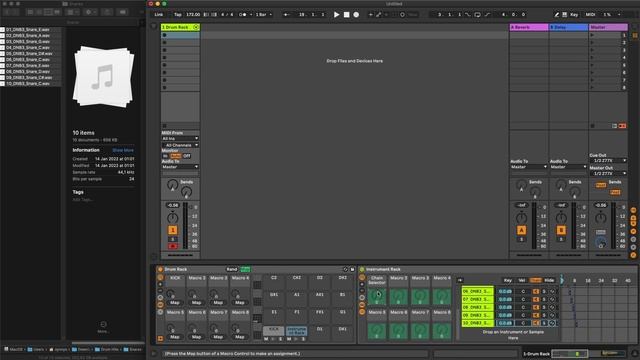Click Map button under KICK macro
Screen dimensions: 640x360
[175, 303]
